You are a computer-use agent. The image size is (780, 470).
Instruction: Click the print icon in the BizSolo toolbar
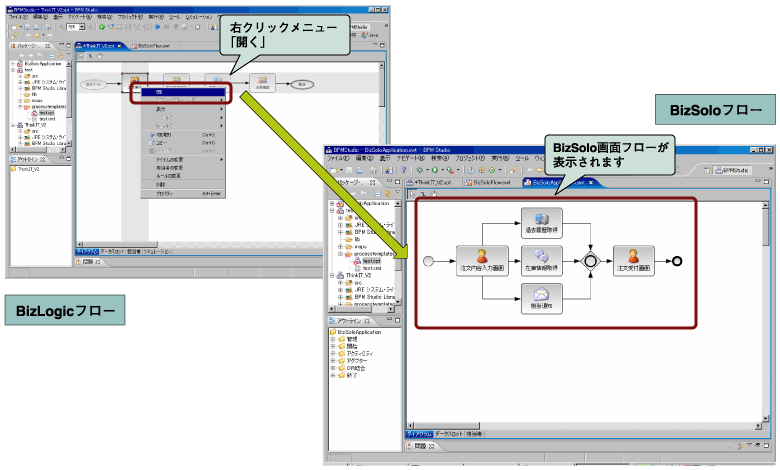[359, 170]
